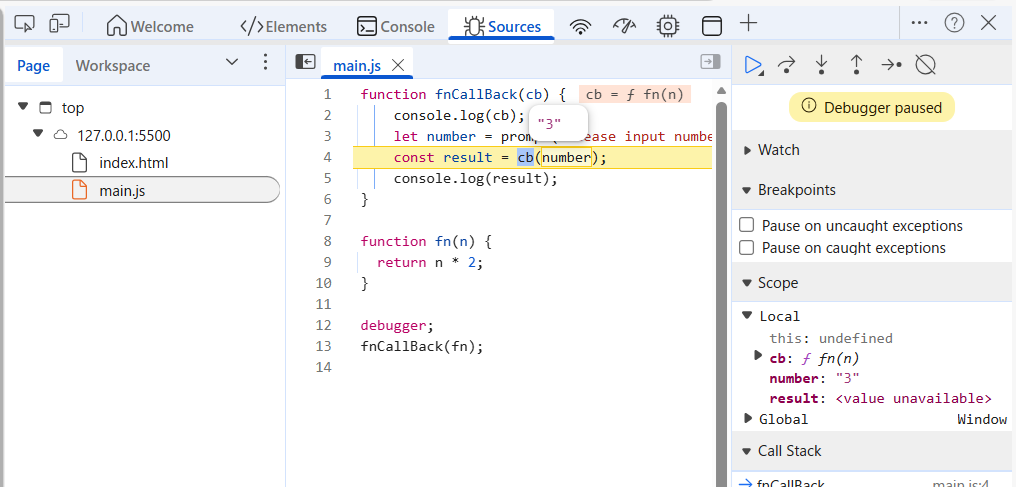Enable Pause on caught exceptions

(746, 248)
